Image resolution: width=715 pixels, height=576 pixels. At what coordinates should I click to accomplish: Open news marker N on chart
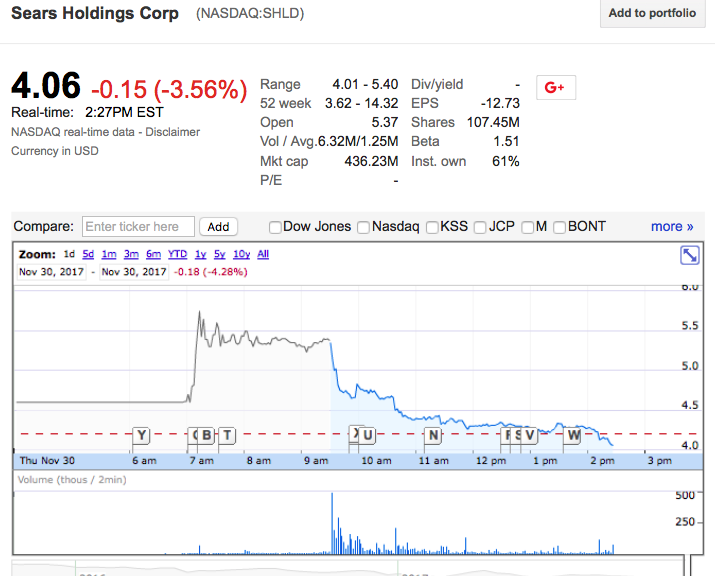pyautogui.click(x=433, y=436)
